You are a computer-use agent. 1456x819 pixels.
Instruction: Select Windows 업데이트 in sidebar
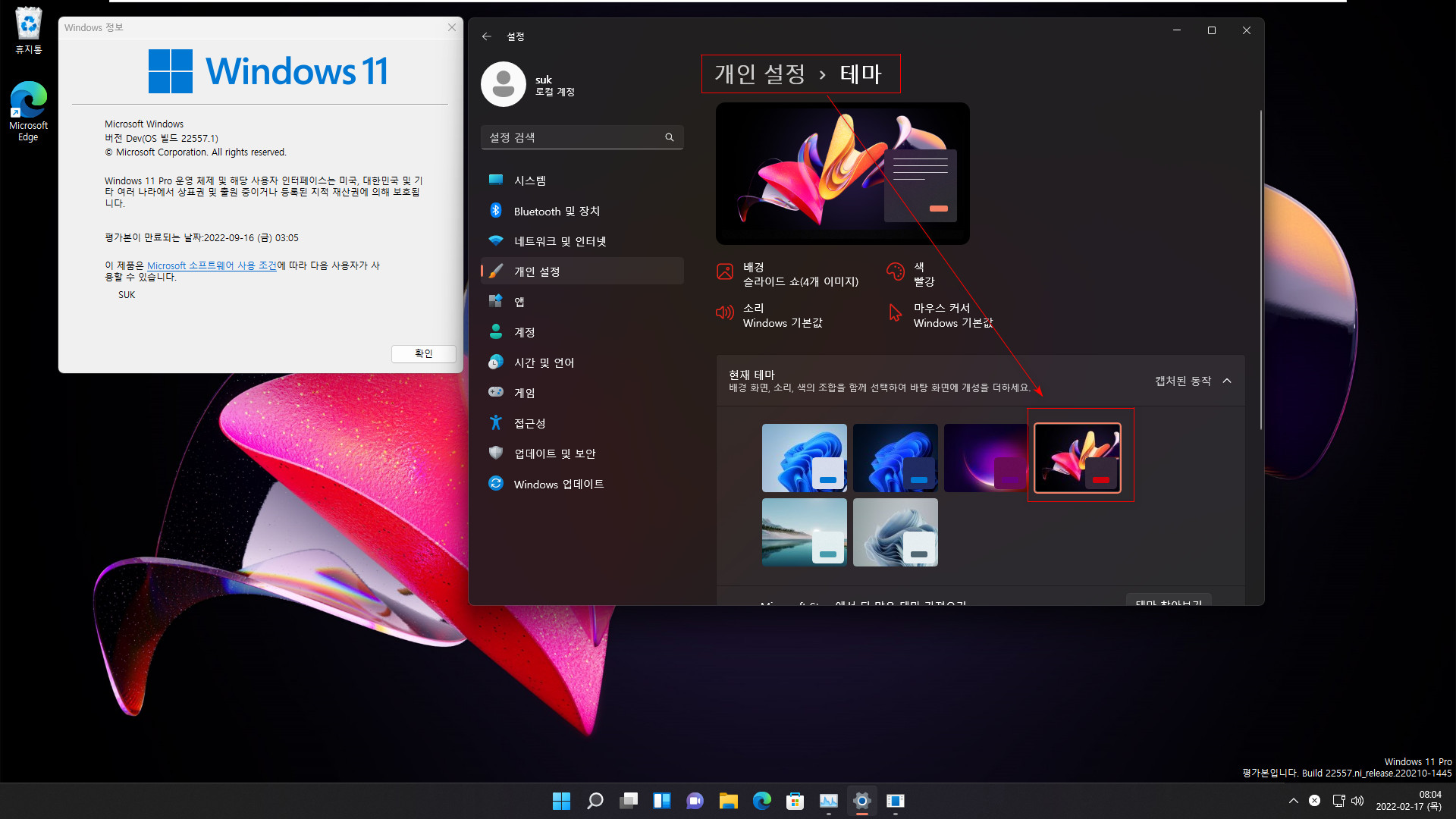(x=582, y=484)
